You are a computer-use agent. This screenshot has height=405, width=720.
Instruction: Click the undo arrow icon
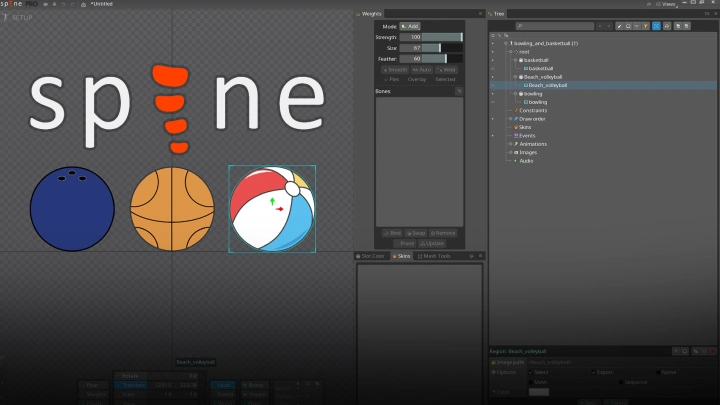click(63, 4)
